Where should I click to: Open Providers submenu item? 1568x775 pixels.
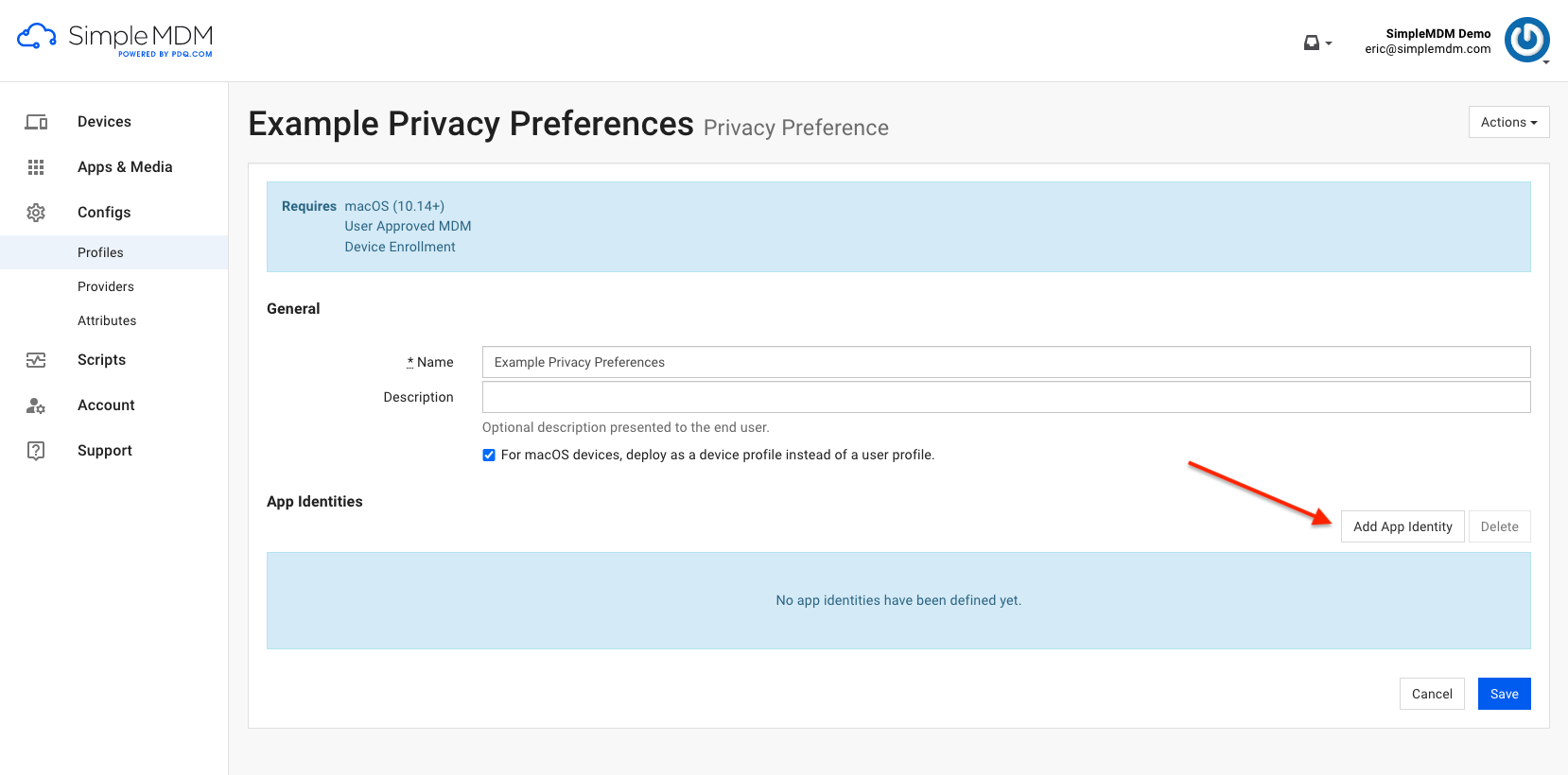coord(106,286)
